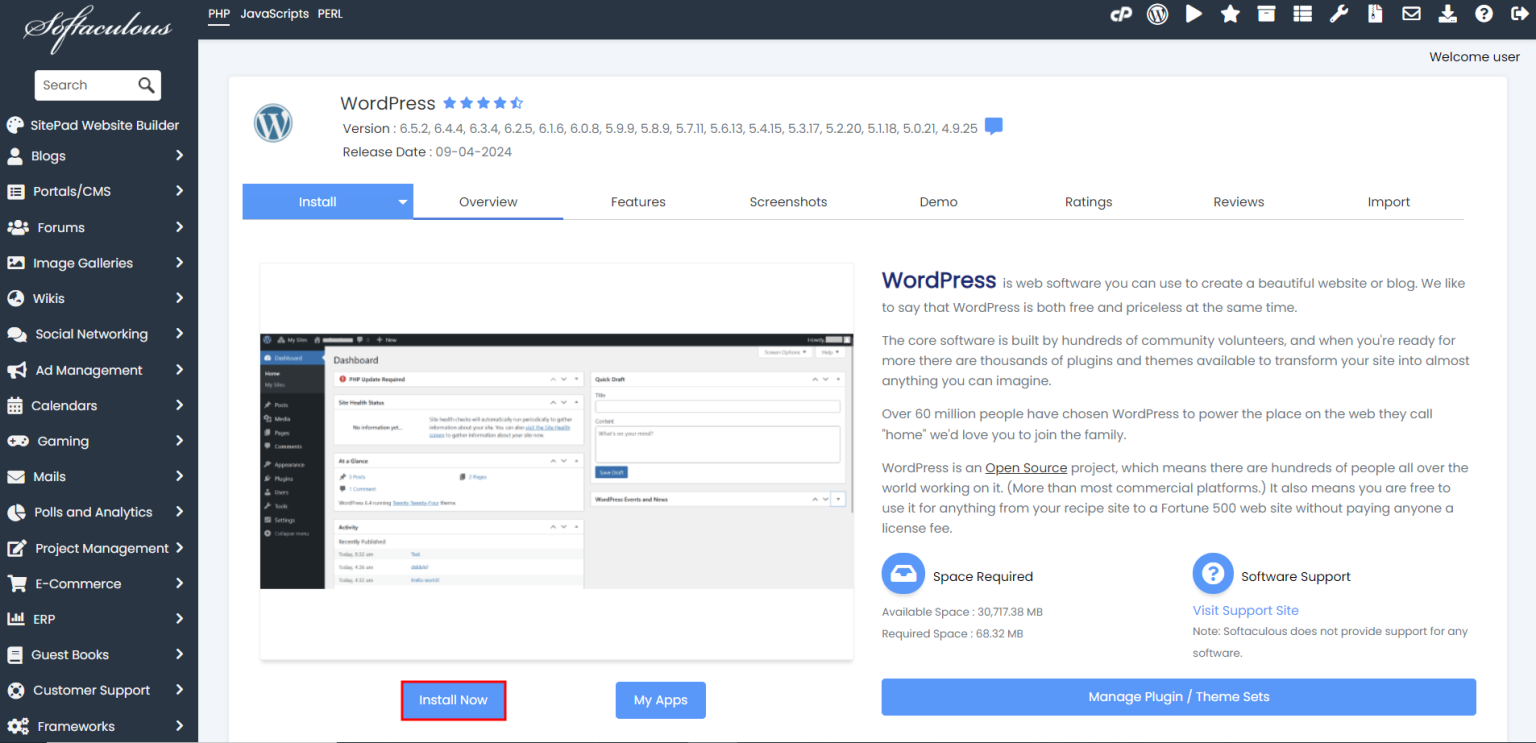Open the Demos section via play icon
This screenshot has height=743, width=1536.
[1194, 14]
